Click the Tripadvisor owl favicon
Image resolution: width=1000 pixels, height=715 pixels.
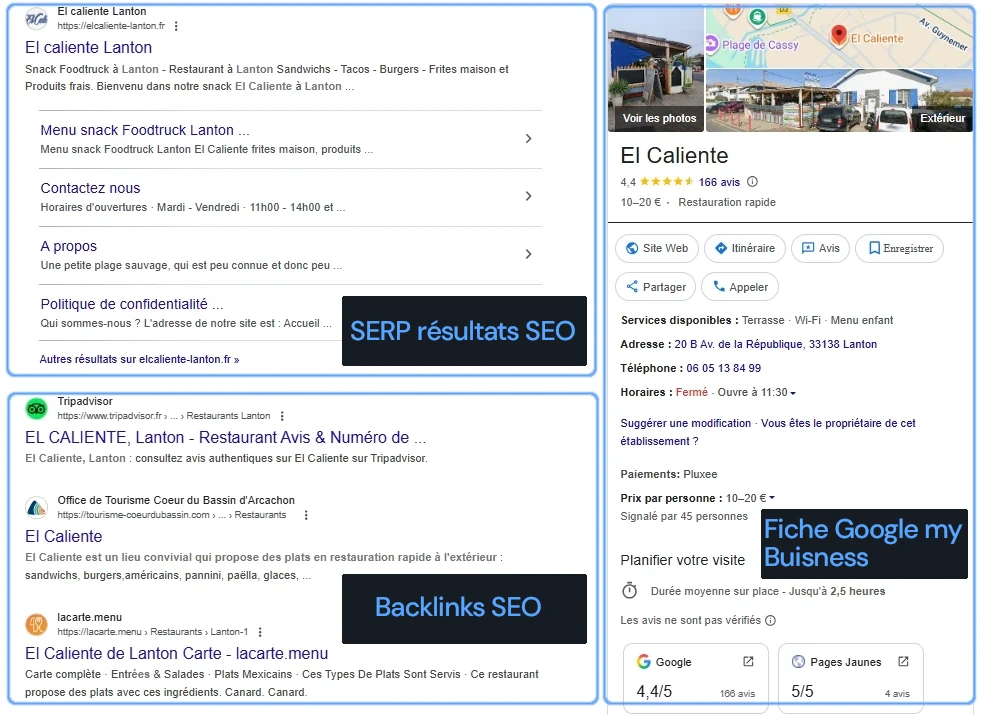click(x=36, y=408)
